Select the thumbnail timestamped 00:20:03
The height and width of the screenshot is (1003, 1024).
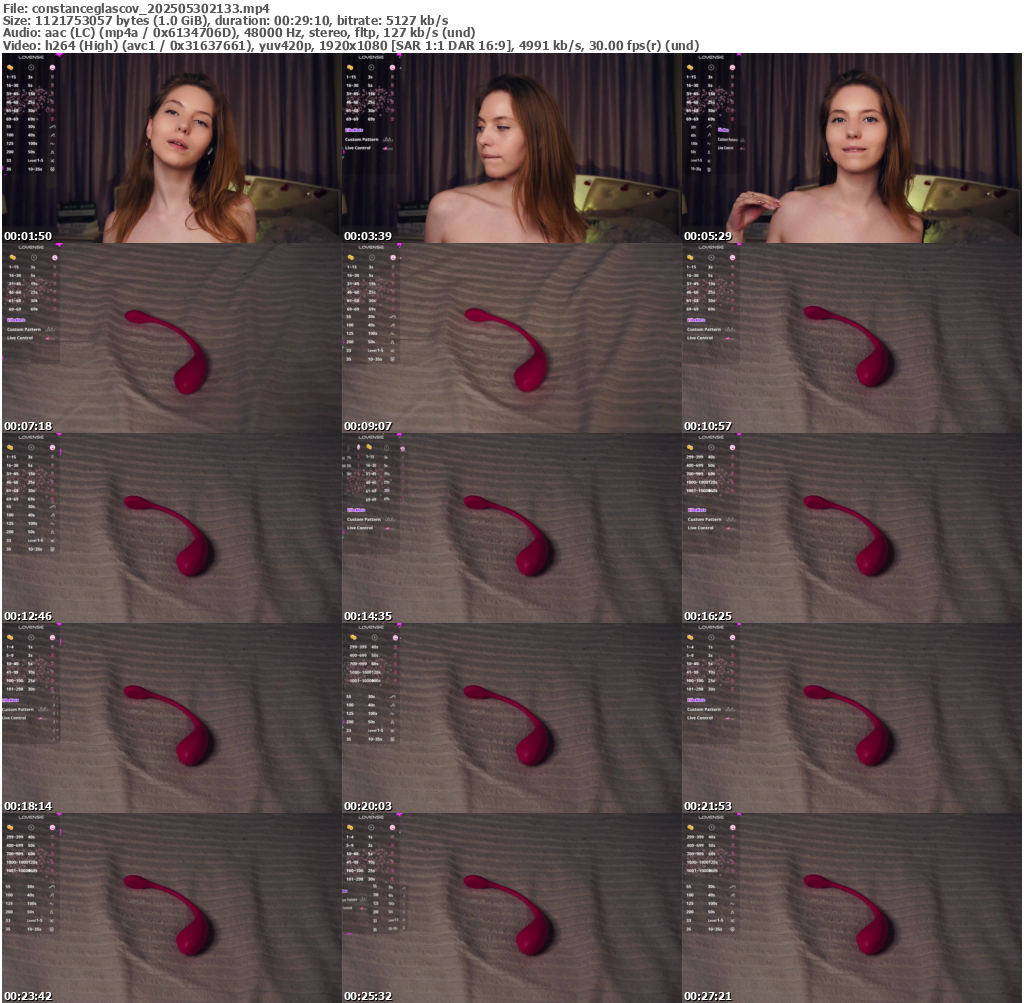[511, 718]
